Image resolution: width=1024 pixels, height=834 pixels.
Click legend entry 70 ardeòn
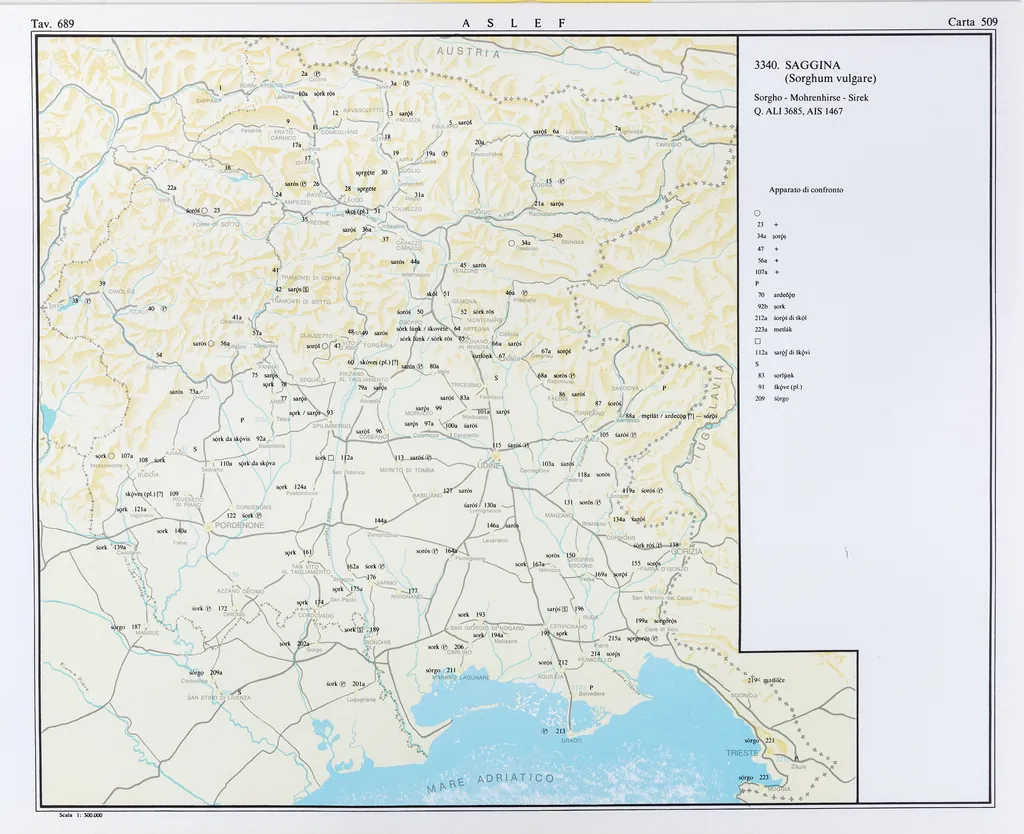775,296
